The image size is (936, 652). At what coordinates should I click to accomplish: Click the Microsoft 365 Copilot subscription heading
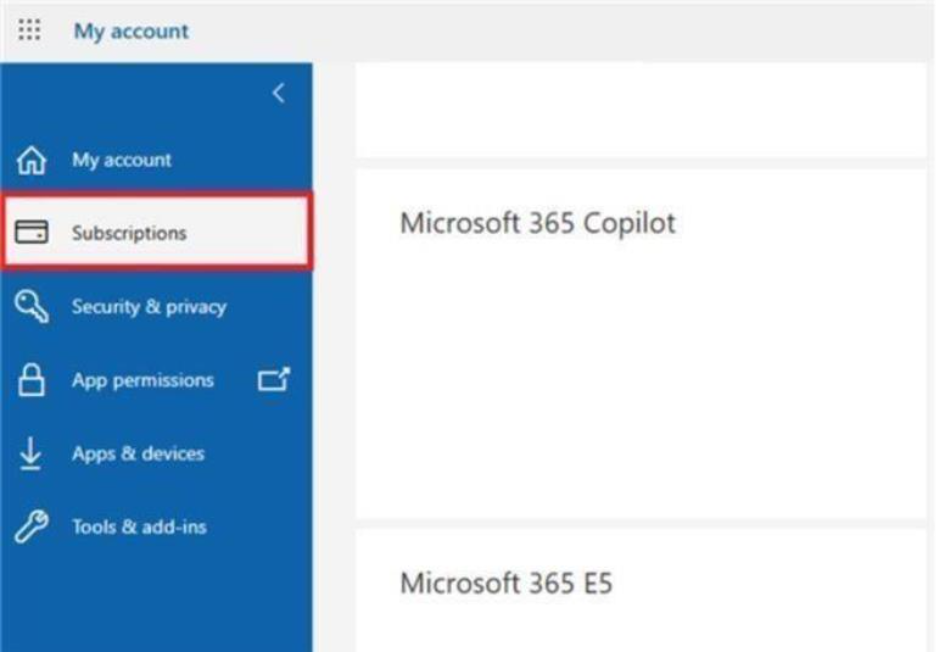(537, 223)
